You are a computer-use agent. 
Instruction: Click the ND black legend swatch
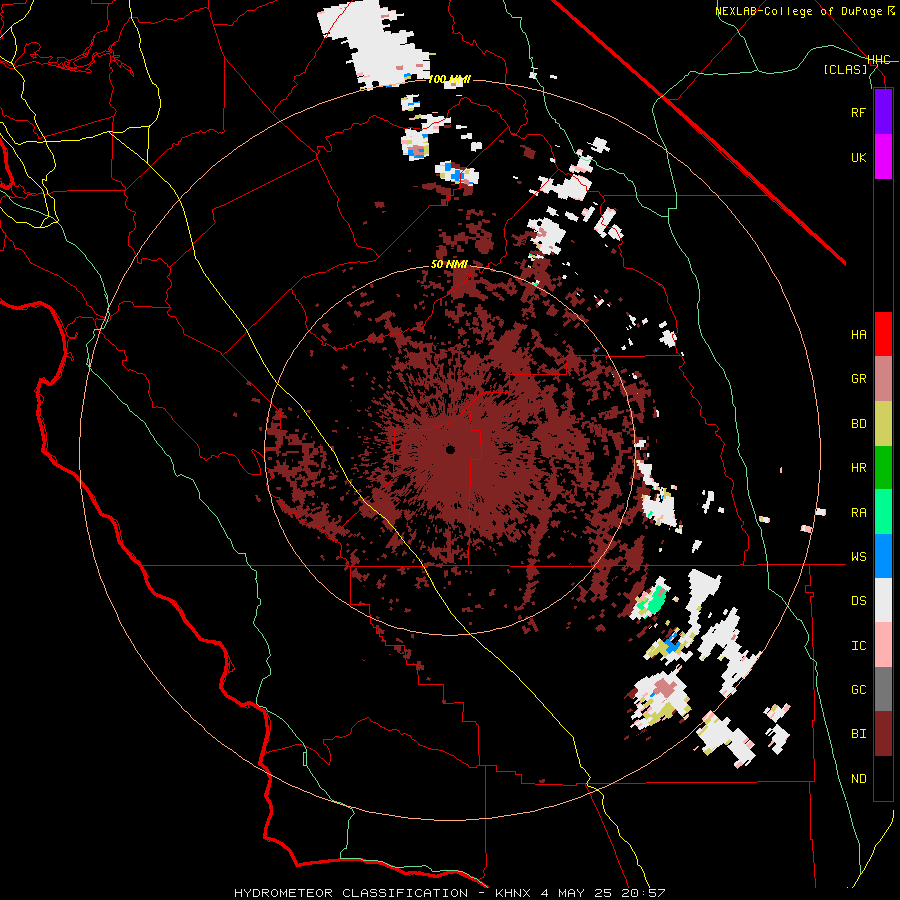(883, 778)
